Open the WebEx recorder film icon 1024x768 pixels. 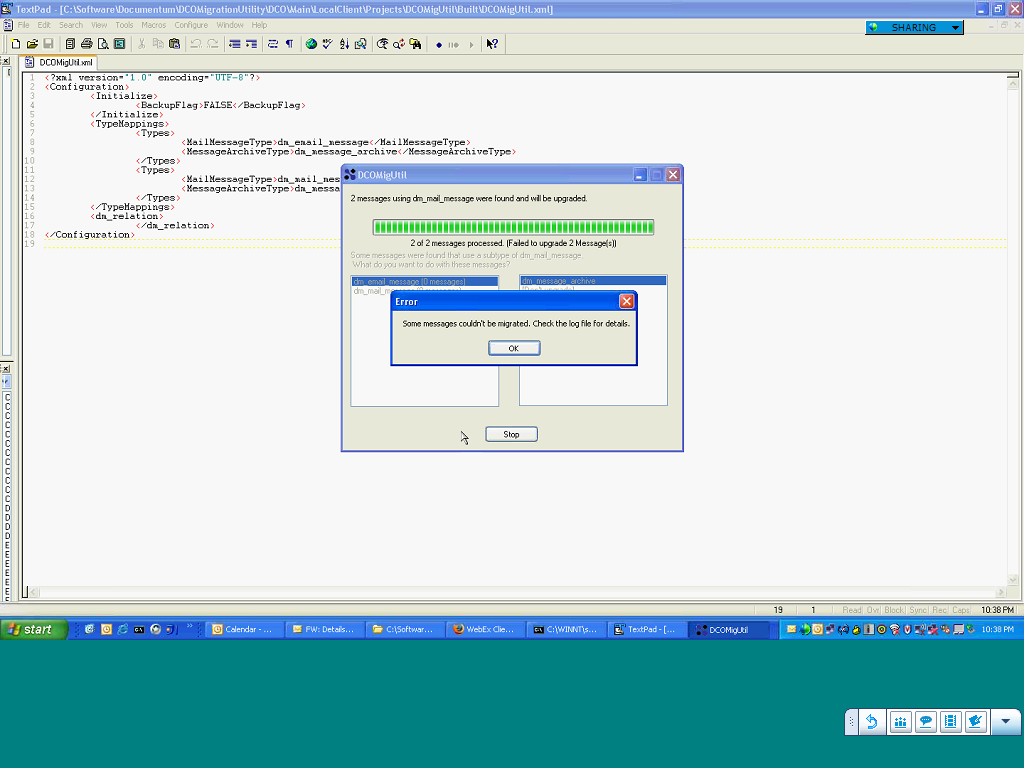tap(951, 722)
